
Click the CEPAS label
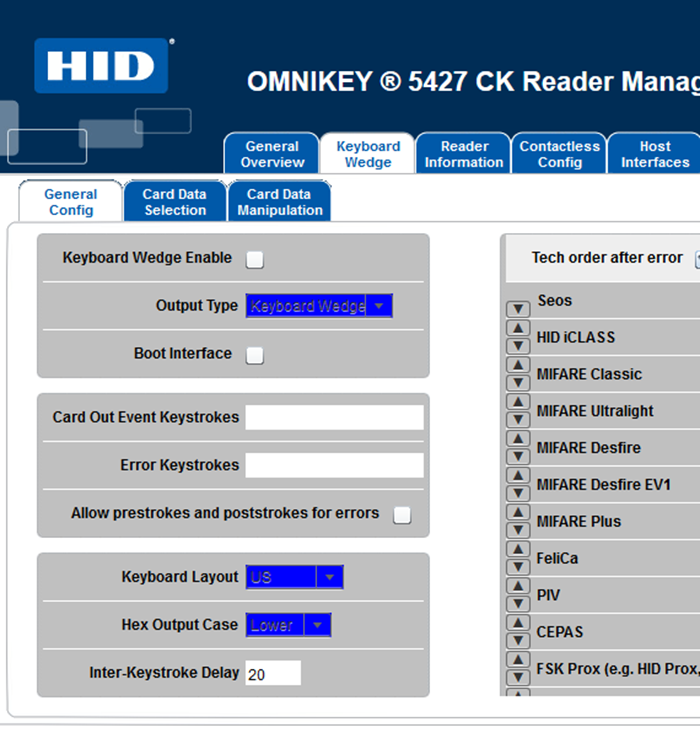click(x=560, y=632)
